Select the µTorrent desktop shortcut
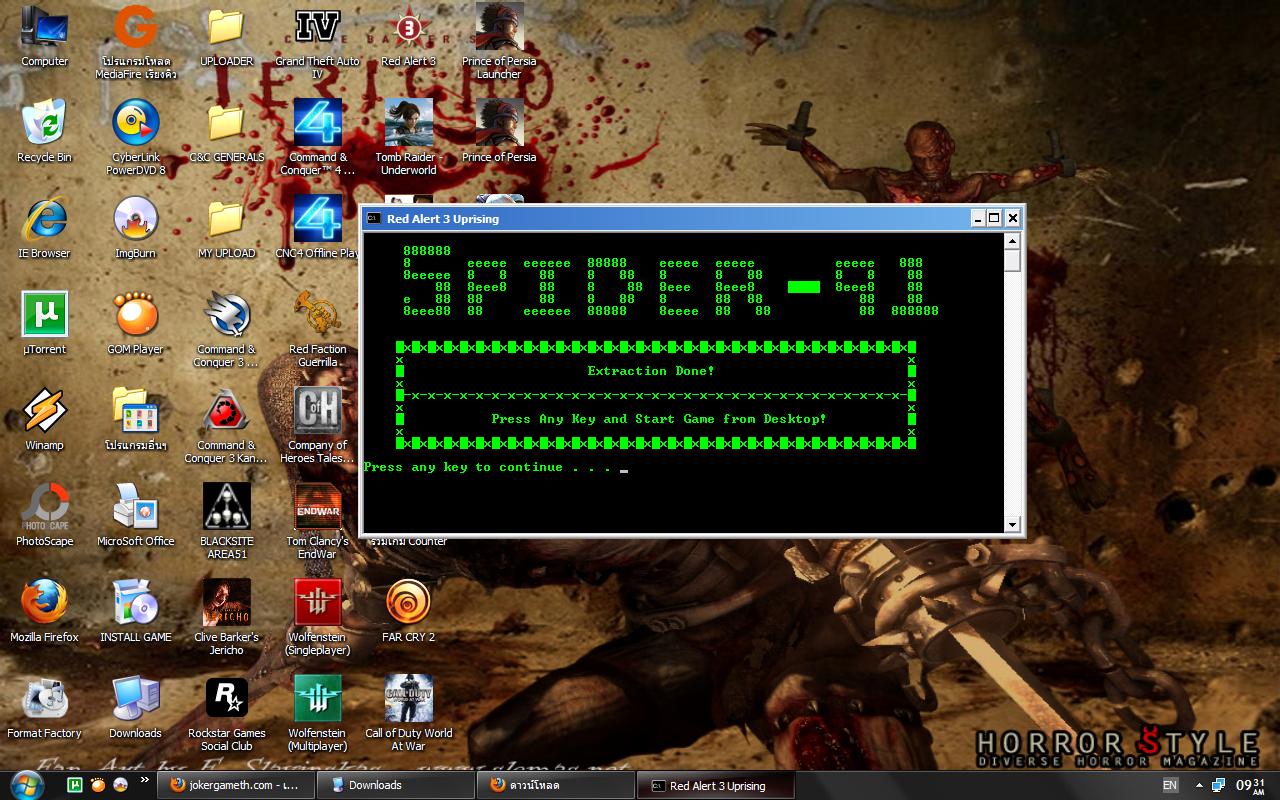The height and width of the screenshot is (800, 1280). point(45,323)
